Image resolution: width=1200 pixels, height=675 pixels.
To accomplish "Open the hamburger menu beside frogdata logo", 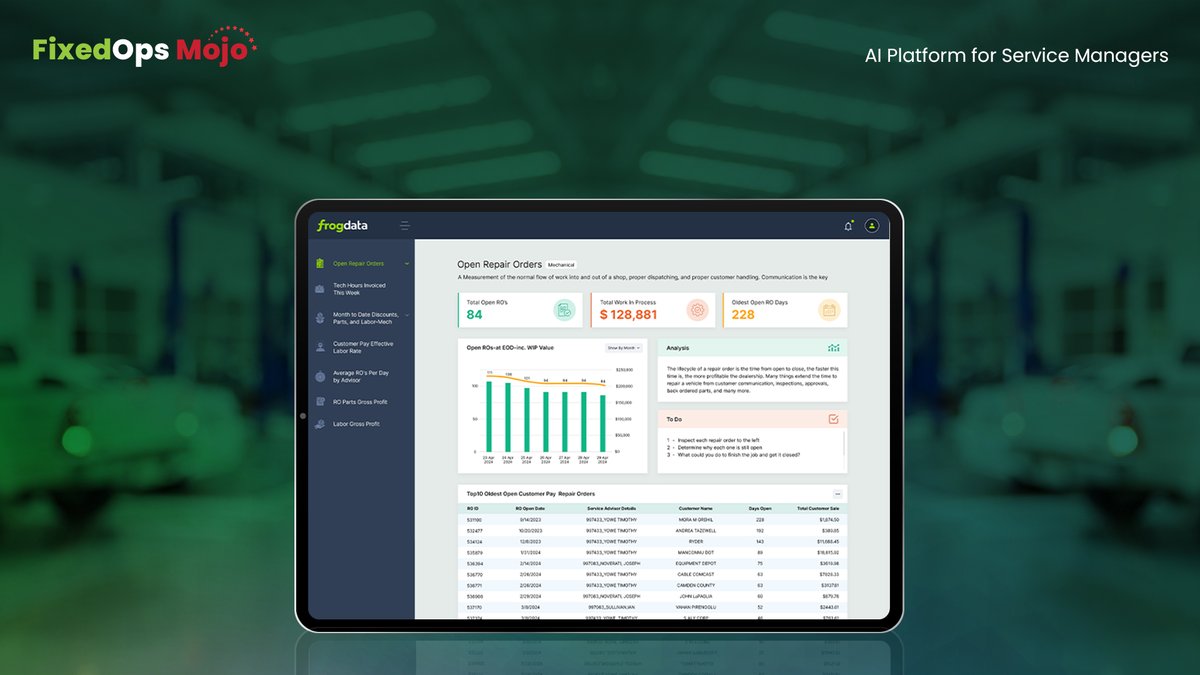I will point(405,226).
